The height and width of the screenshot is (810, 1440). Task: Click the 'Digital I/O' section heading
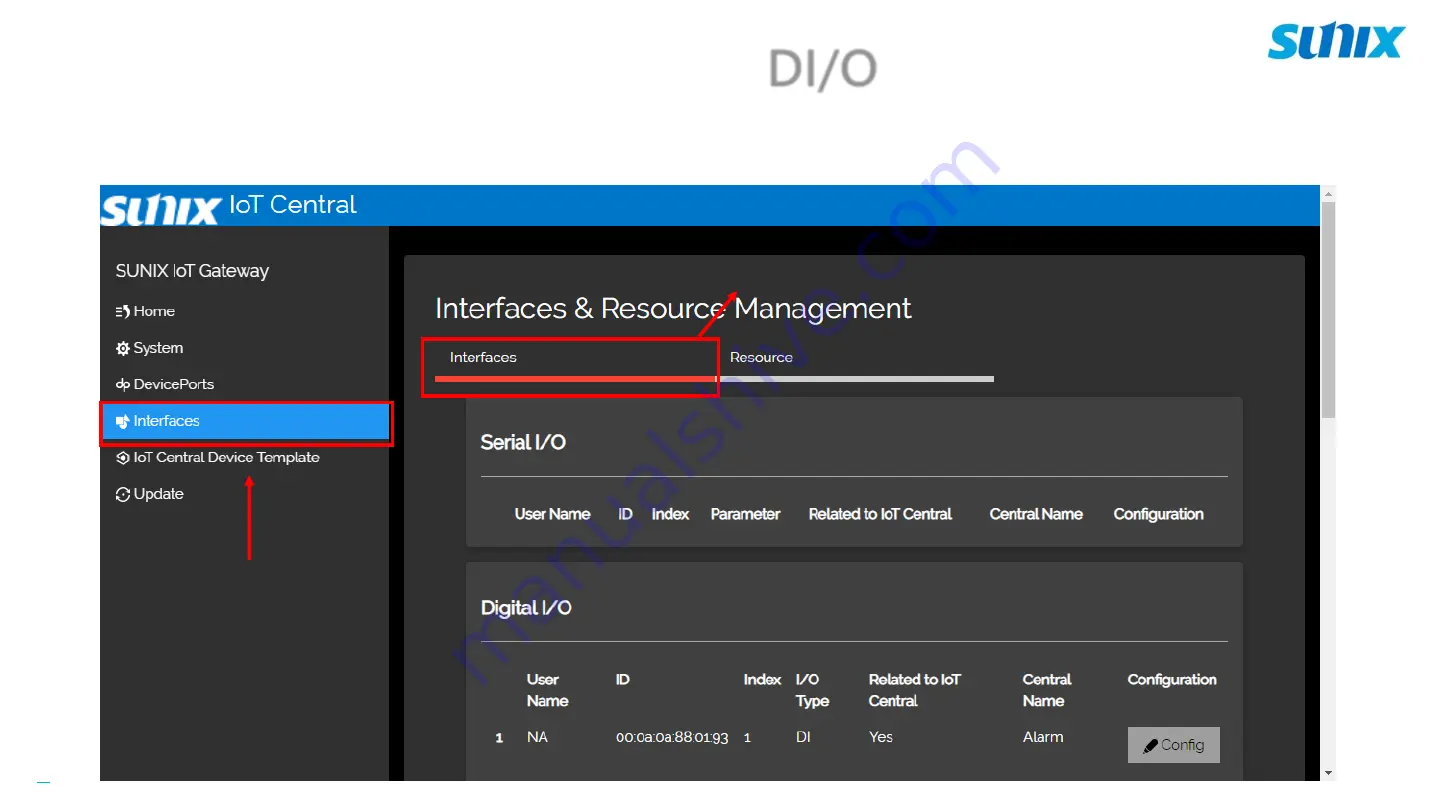coord(526,608)
